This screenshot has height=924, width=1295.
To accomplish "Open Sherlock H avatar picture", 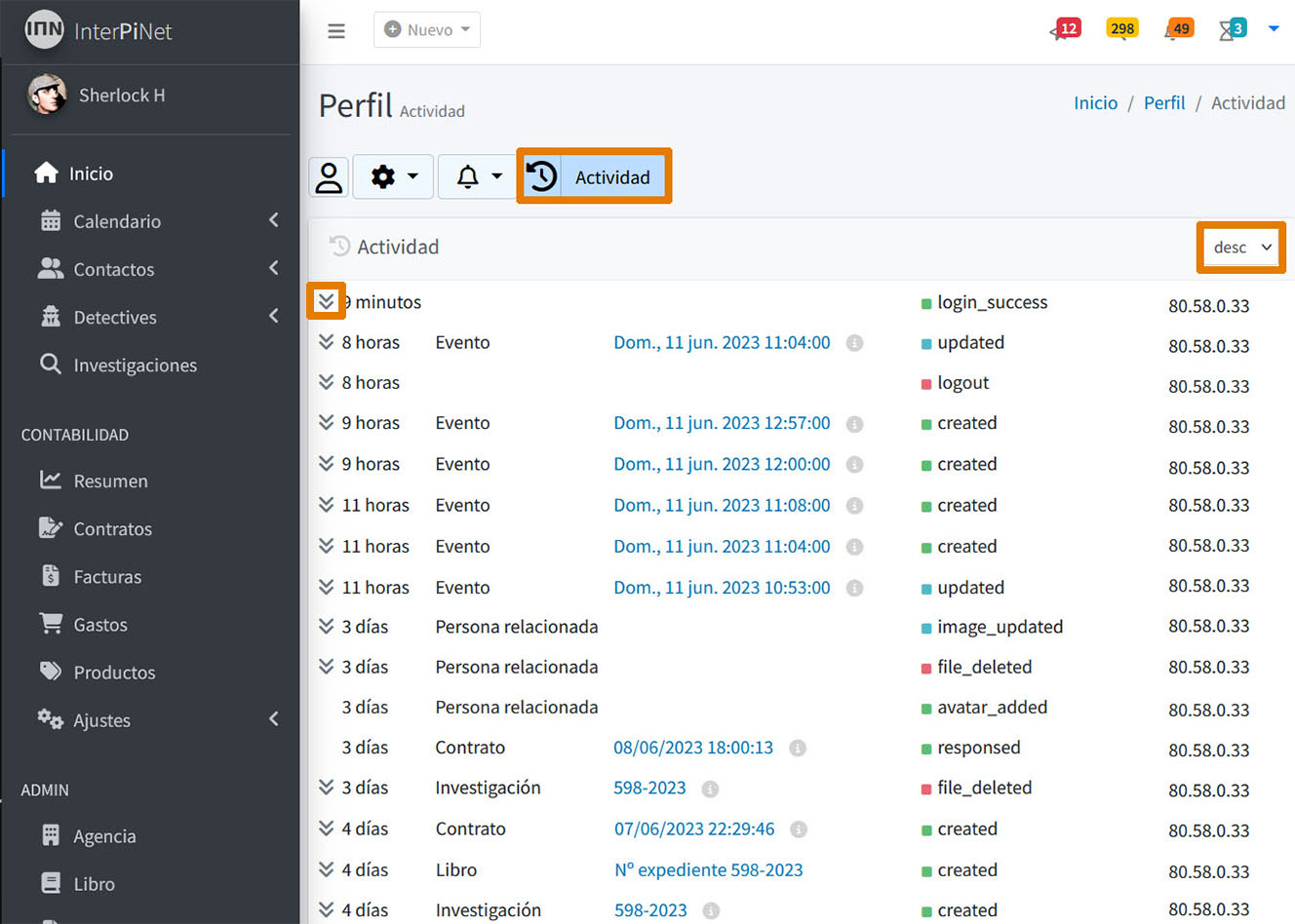I will click(x=47, y=95).
